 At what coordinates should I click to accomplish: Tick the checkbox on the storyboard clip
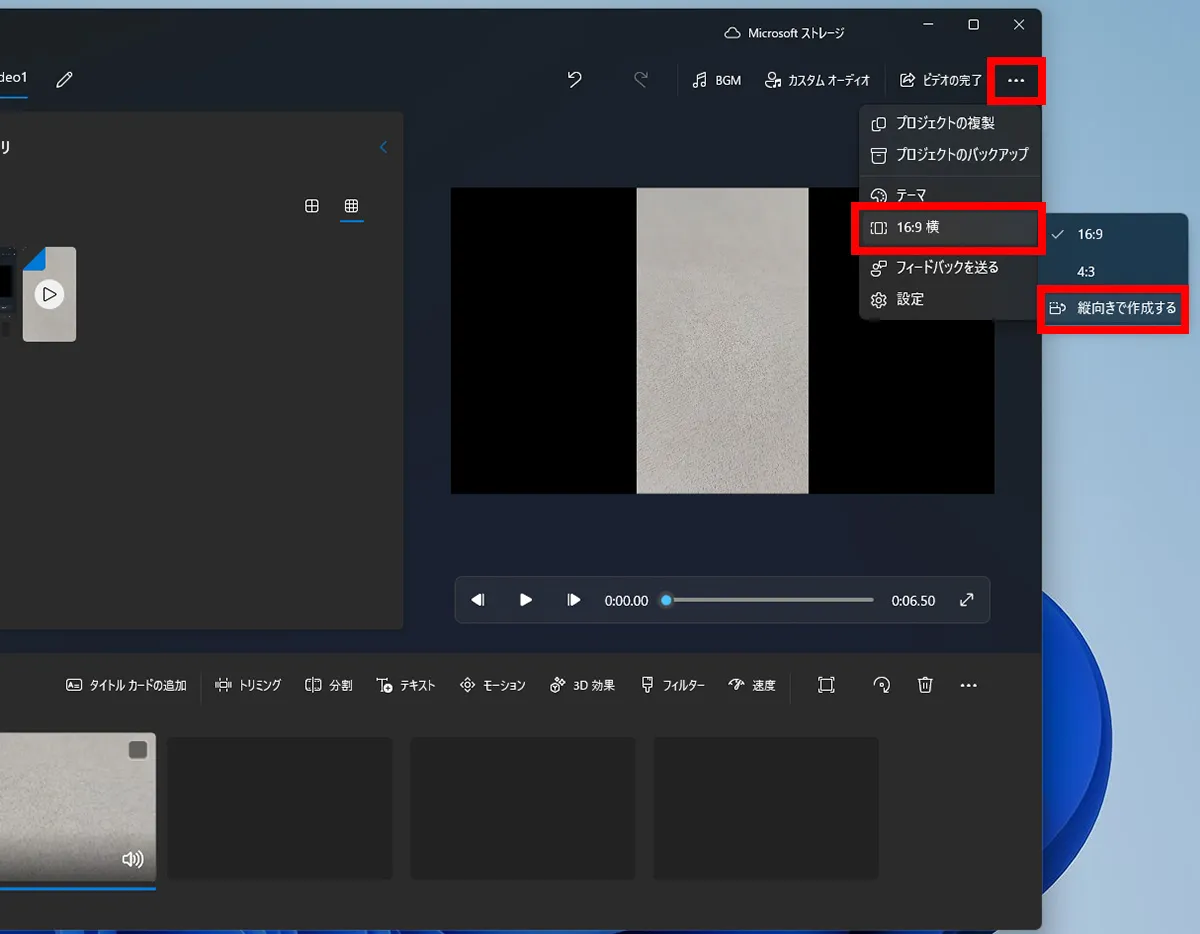pos(138,750)
